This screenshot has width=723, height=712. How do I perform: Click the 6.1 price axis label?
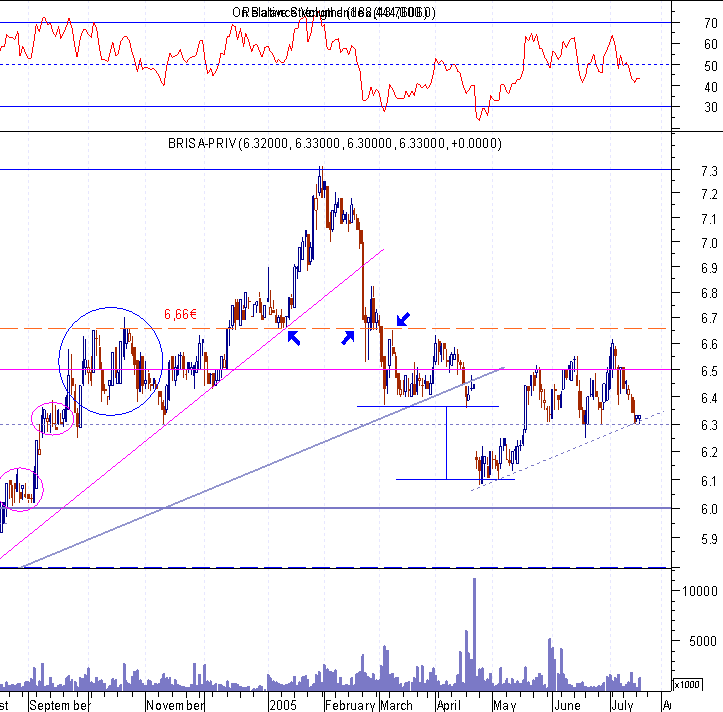(710, 481)
